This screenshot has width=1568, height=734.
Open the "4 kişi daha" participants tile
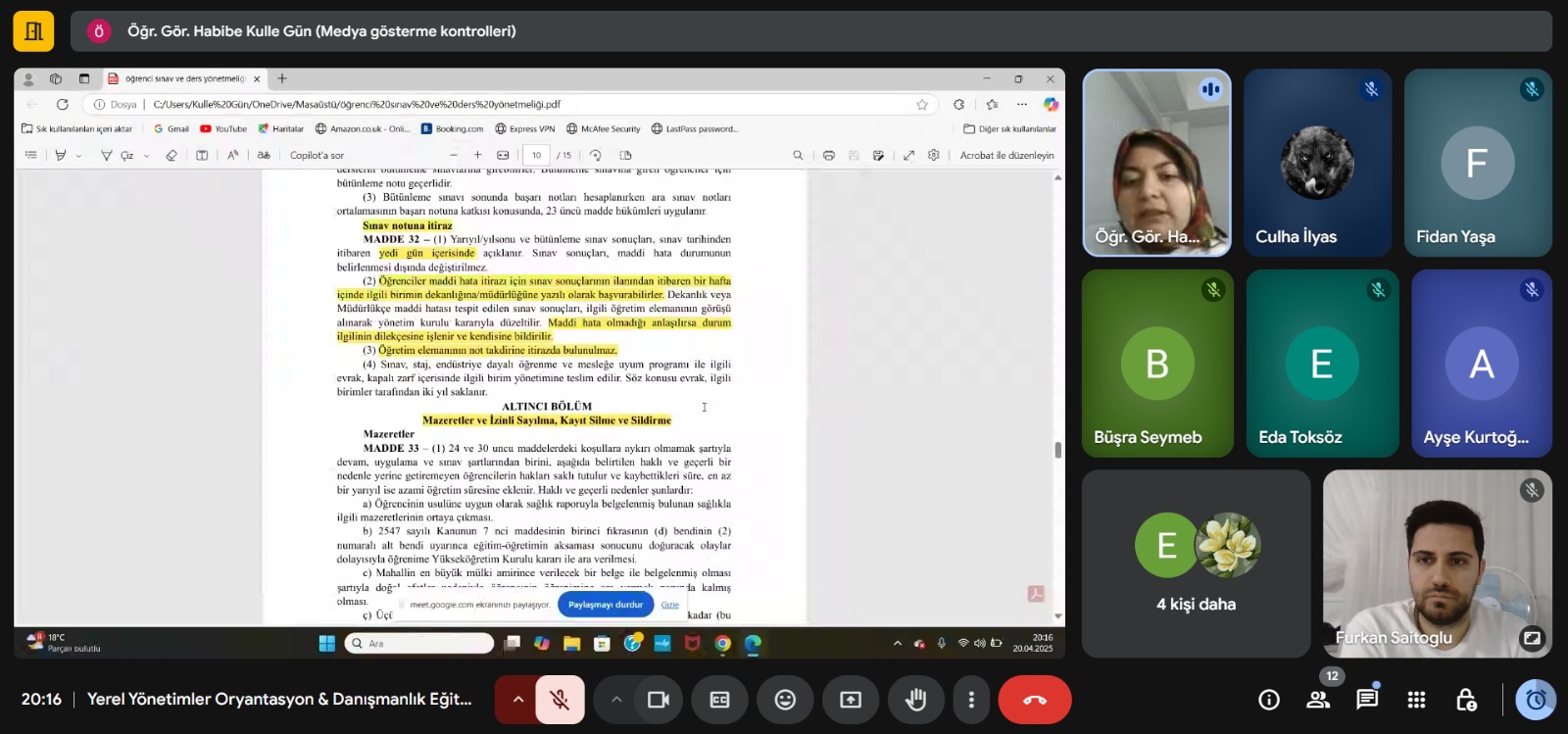coord(1196,563)
